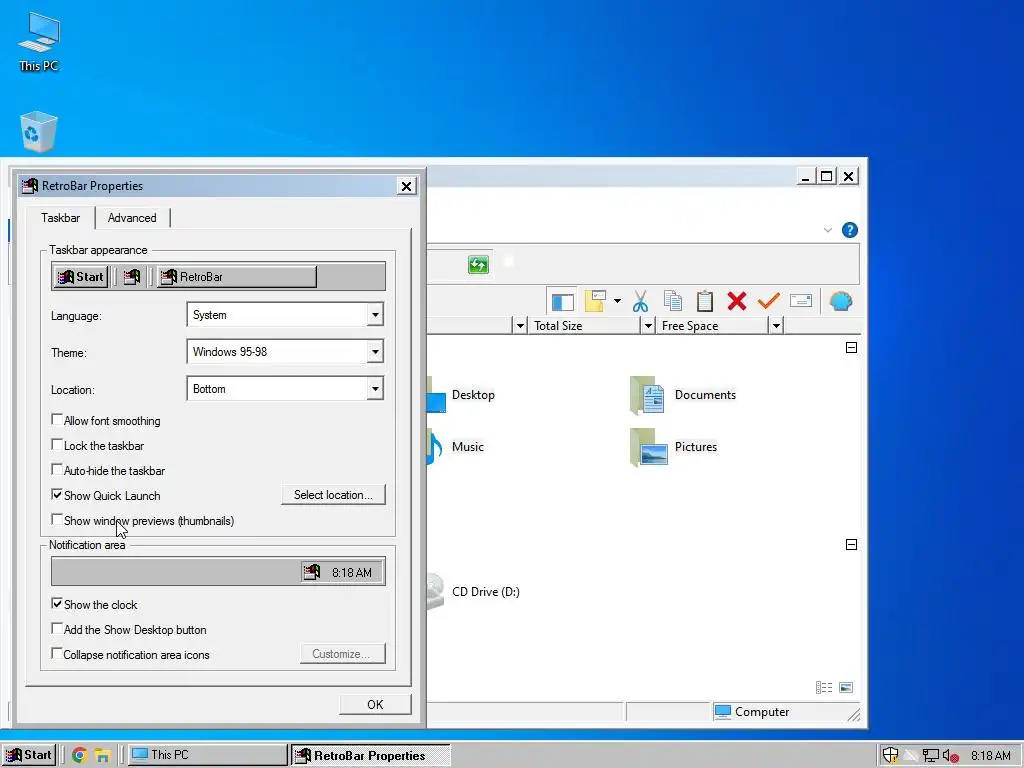The height and width of the screenshot is (768, 1024).
Task: Open the dropdown arrow right of Free Space
Action: [776, 325]
